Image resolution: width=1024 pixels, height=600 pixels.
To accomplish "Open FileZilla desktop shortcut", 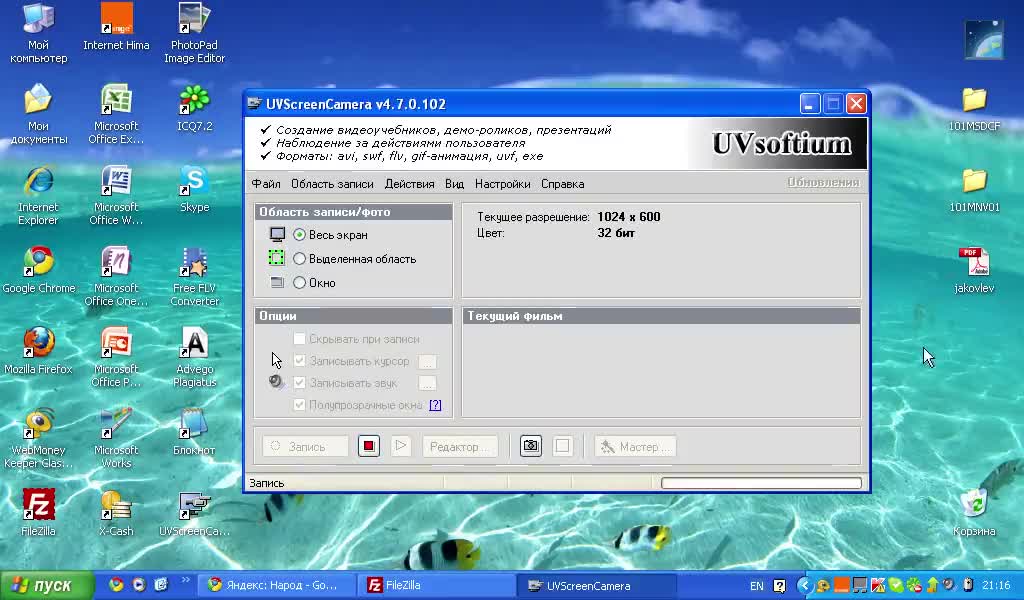I will point(38,505).
